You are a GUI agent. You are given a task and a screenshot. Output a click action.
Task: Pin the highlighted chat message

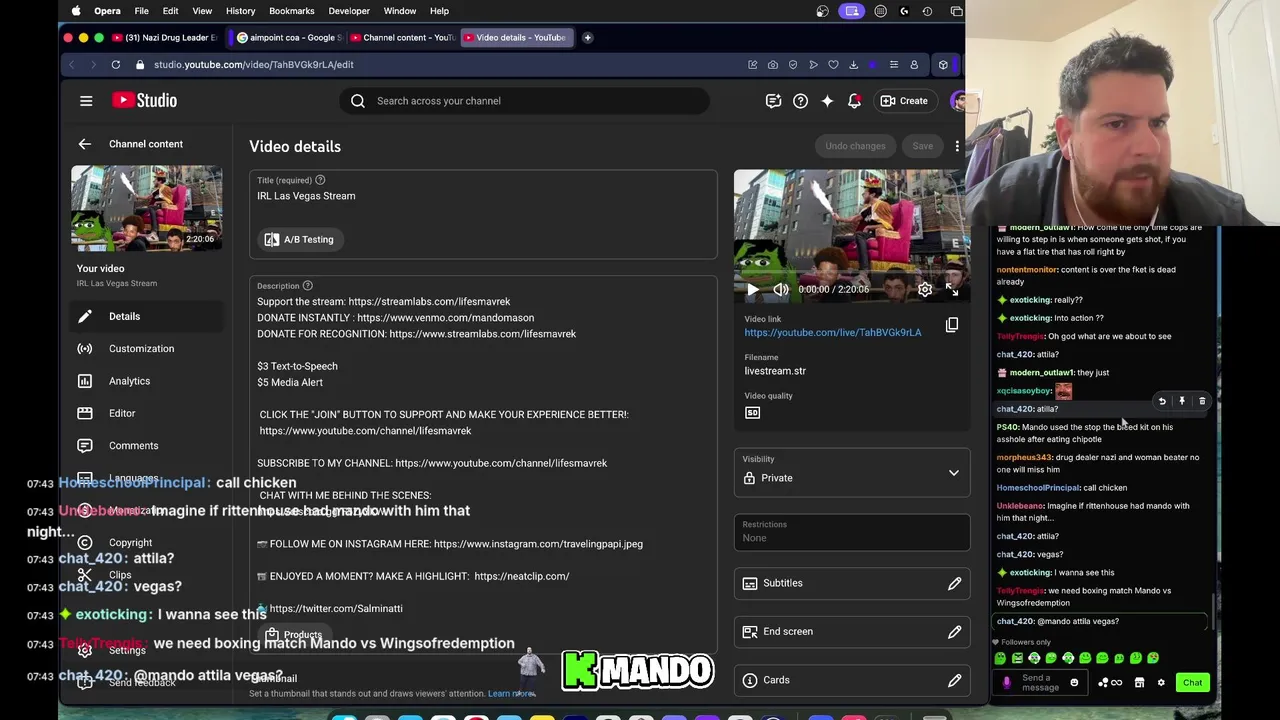click(1182, 401)
